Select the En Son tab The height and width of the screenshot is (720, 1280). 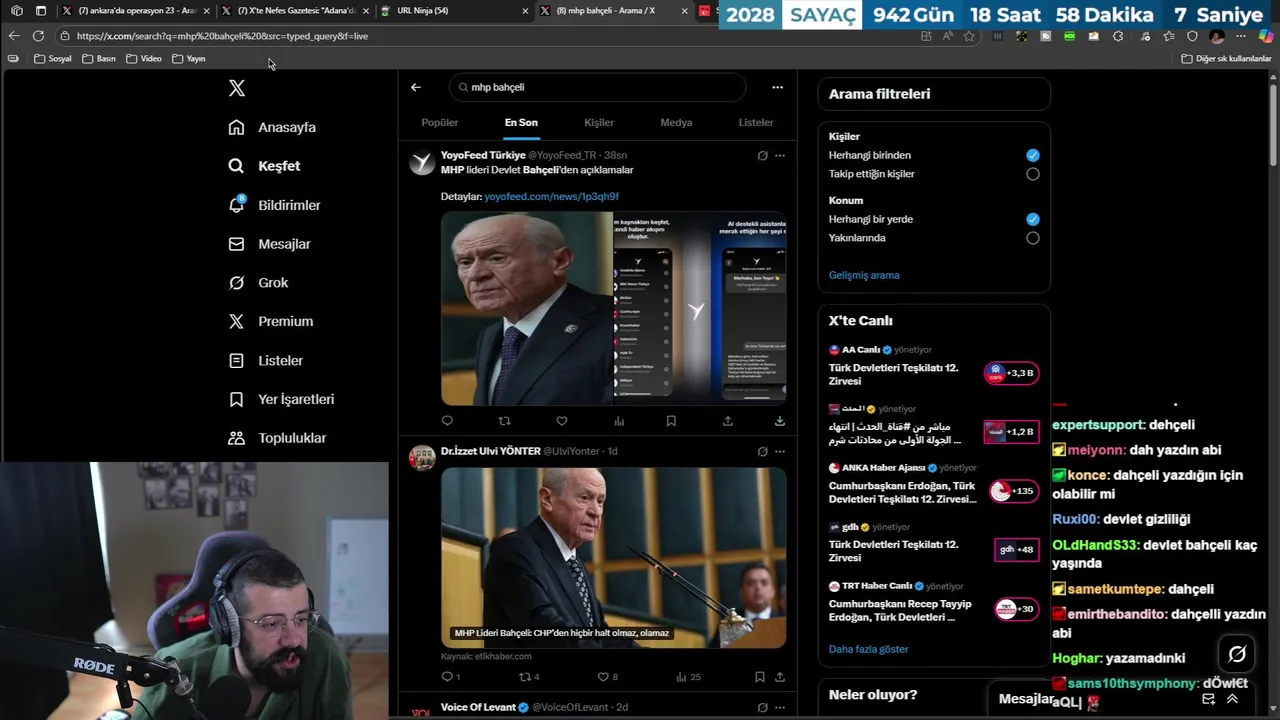click(x=521, y=122)
